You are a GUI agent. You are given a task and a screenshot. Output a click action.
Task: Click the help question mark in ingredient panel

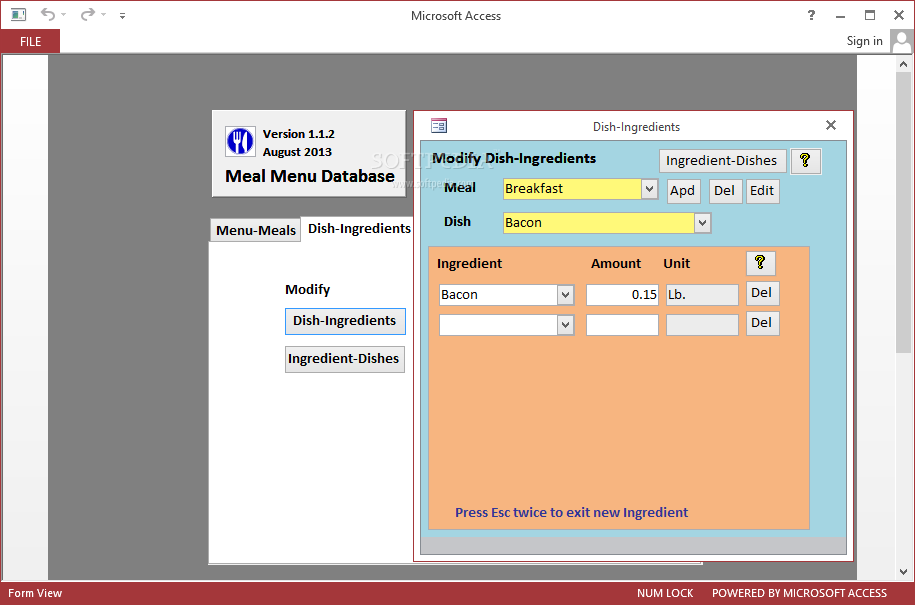tap(760, 264)
